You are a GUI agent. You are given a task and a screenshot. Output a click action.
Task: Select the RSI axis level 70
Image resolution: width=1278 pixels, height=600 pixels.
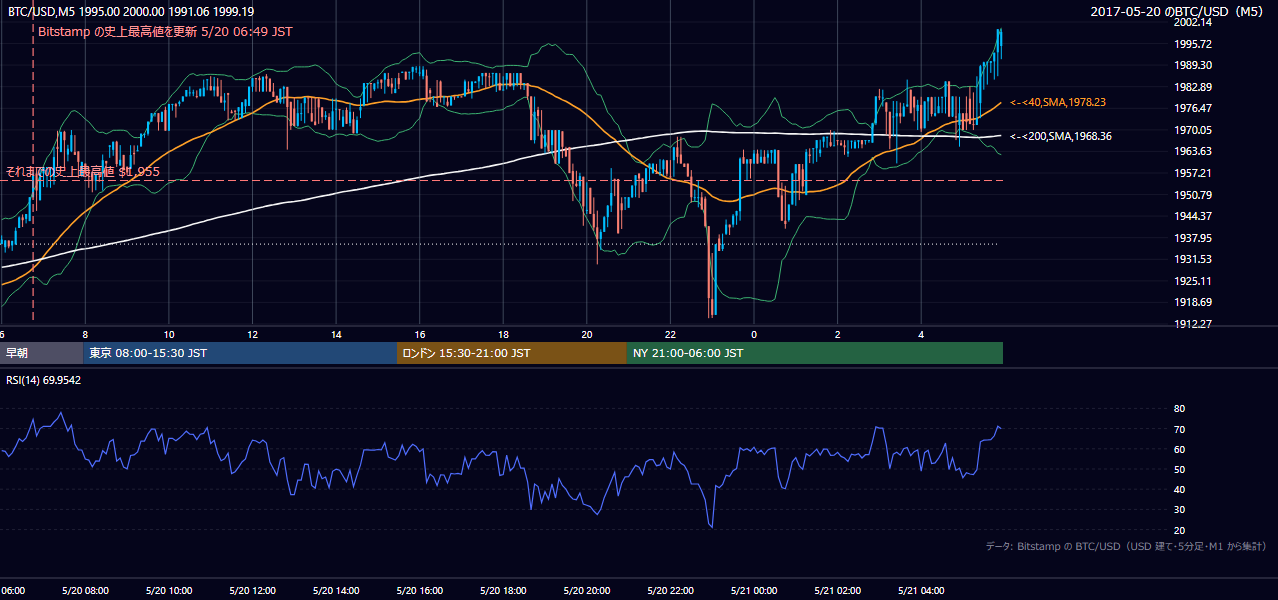tap(1179, 429)
